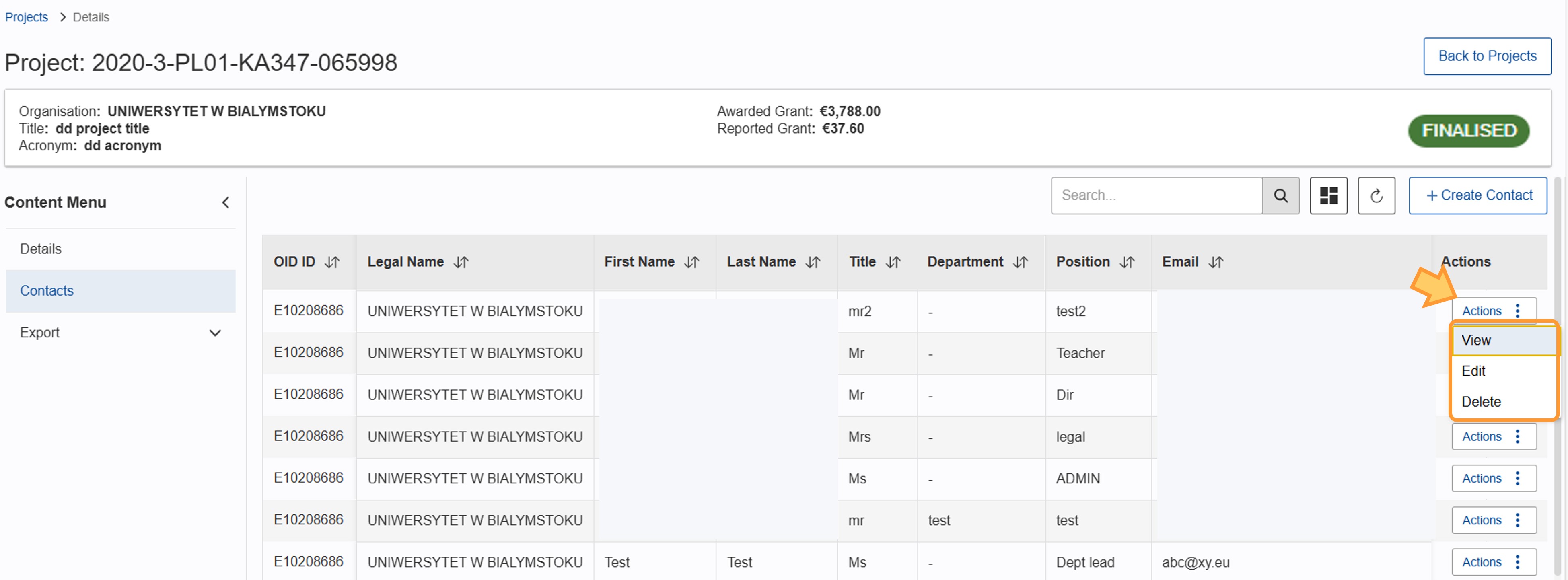
Task: Open Actions dropdown for legal row
Action: pos(1493,436)
